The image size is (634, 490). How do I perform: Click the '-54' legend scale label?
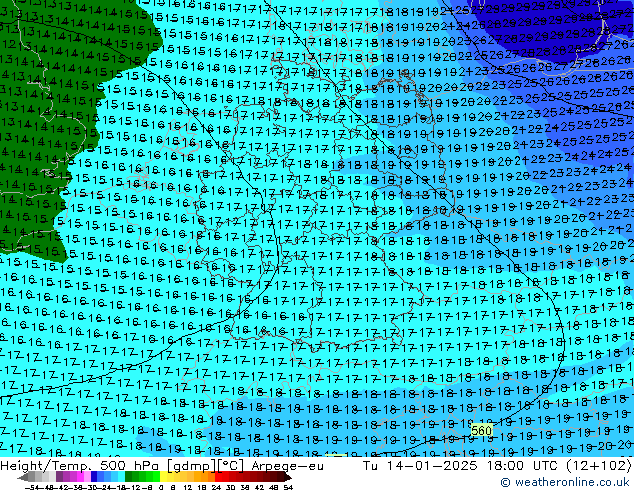[x=32, y=487]
